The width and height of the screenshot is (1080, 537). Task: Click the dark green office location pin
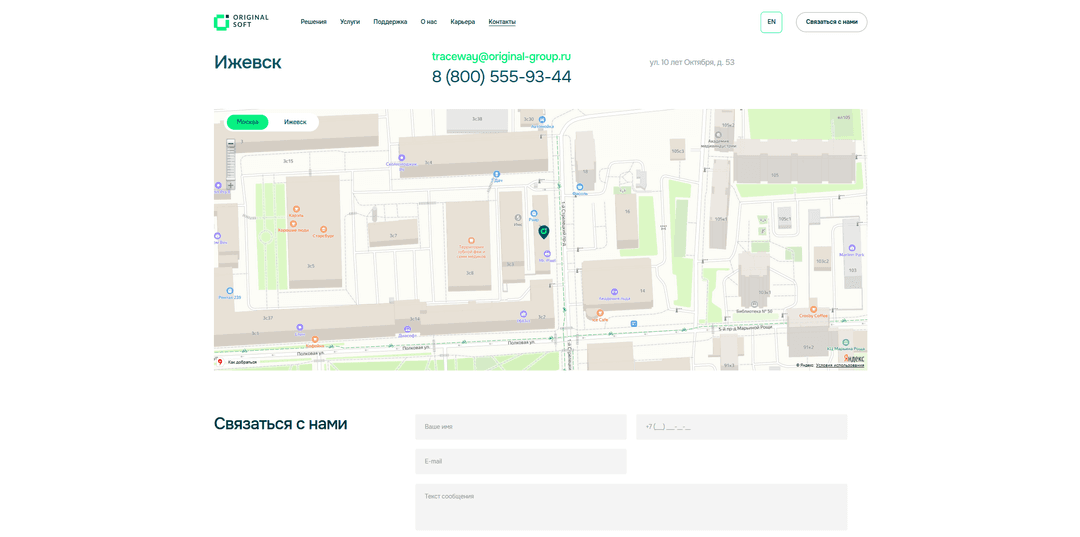pyautogui.click(x=543, y=232)
